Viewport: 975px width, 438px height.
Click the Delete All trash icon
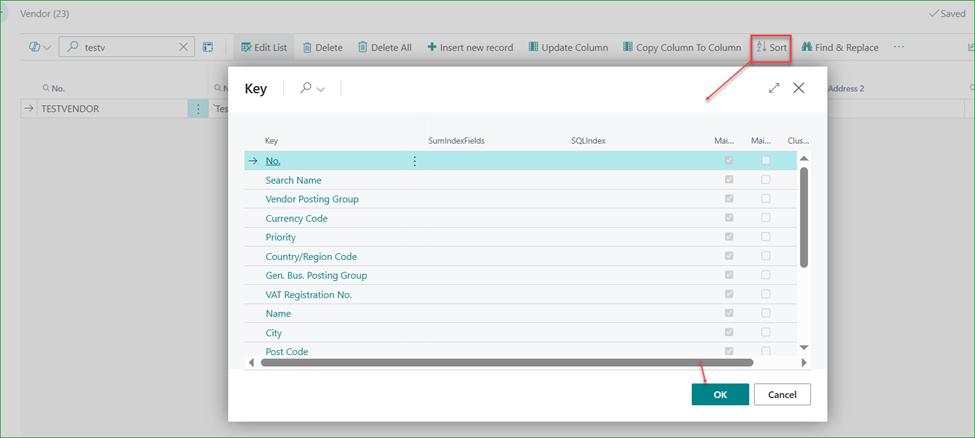tap(363, 47)
